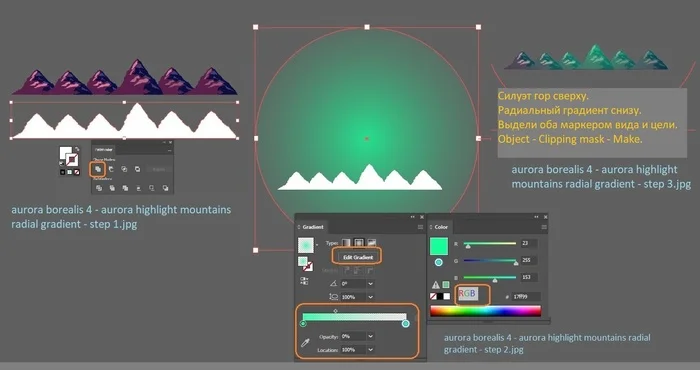Click the hex color code field
This screenshot has height=370, width=700.
click(526, 296)
